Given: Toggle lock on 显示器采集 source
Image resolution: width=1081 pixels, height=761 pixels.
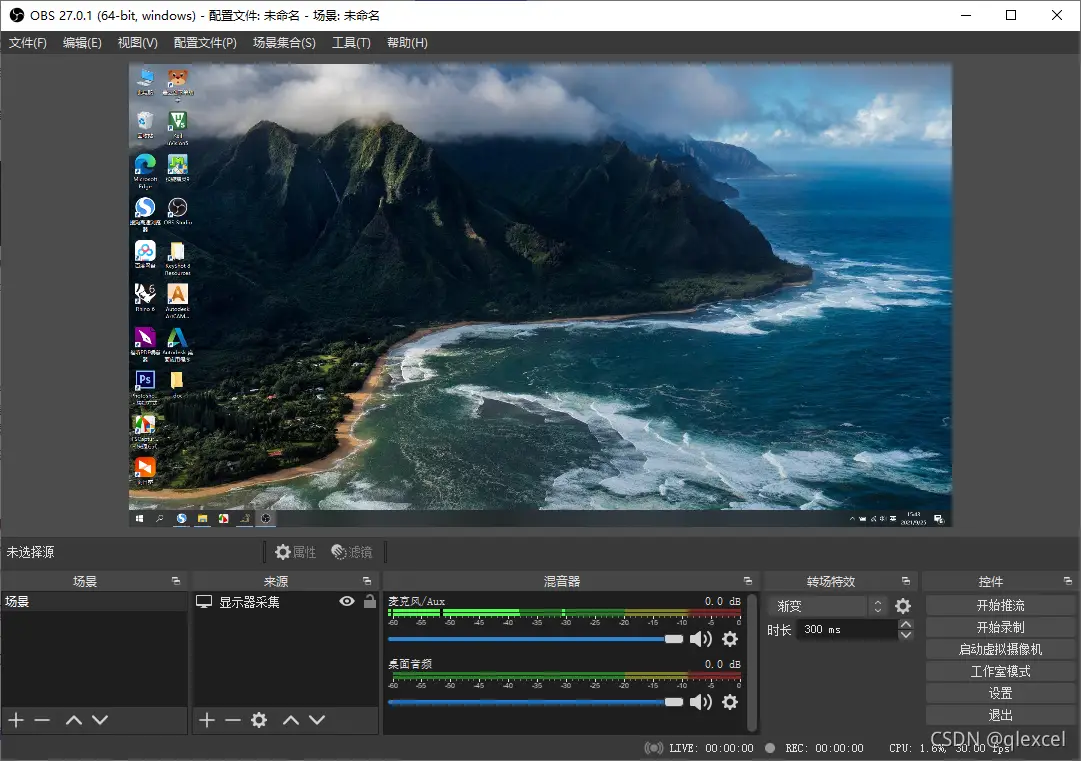Looking at the screenshot, I should [370, 602].
